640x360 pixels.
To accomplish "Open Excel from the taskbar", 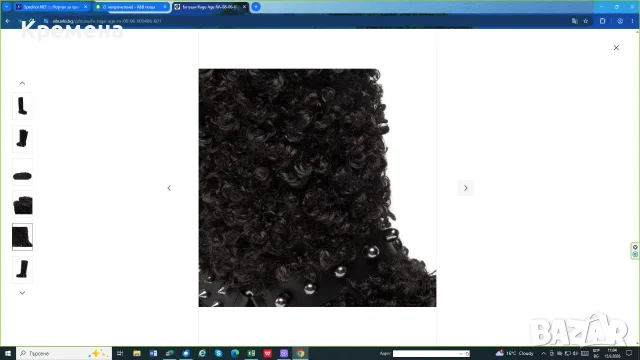I will 251,353.
